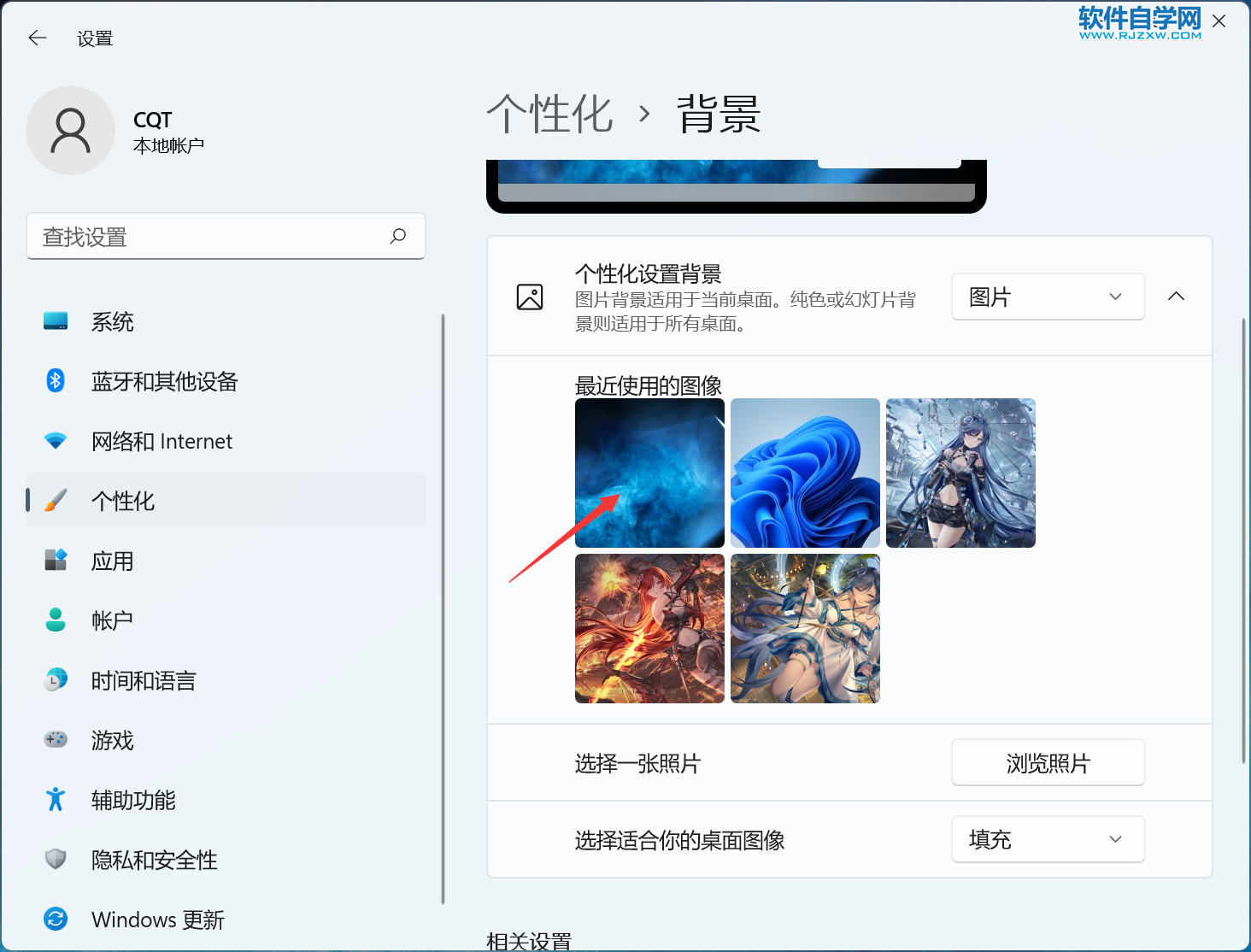Open the 图片 background type dropdown
The height and width of the screenshot is (952, 1251).
(1048, 297)
